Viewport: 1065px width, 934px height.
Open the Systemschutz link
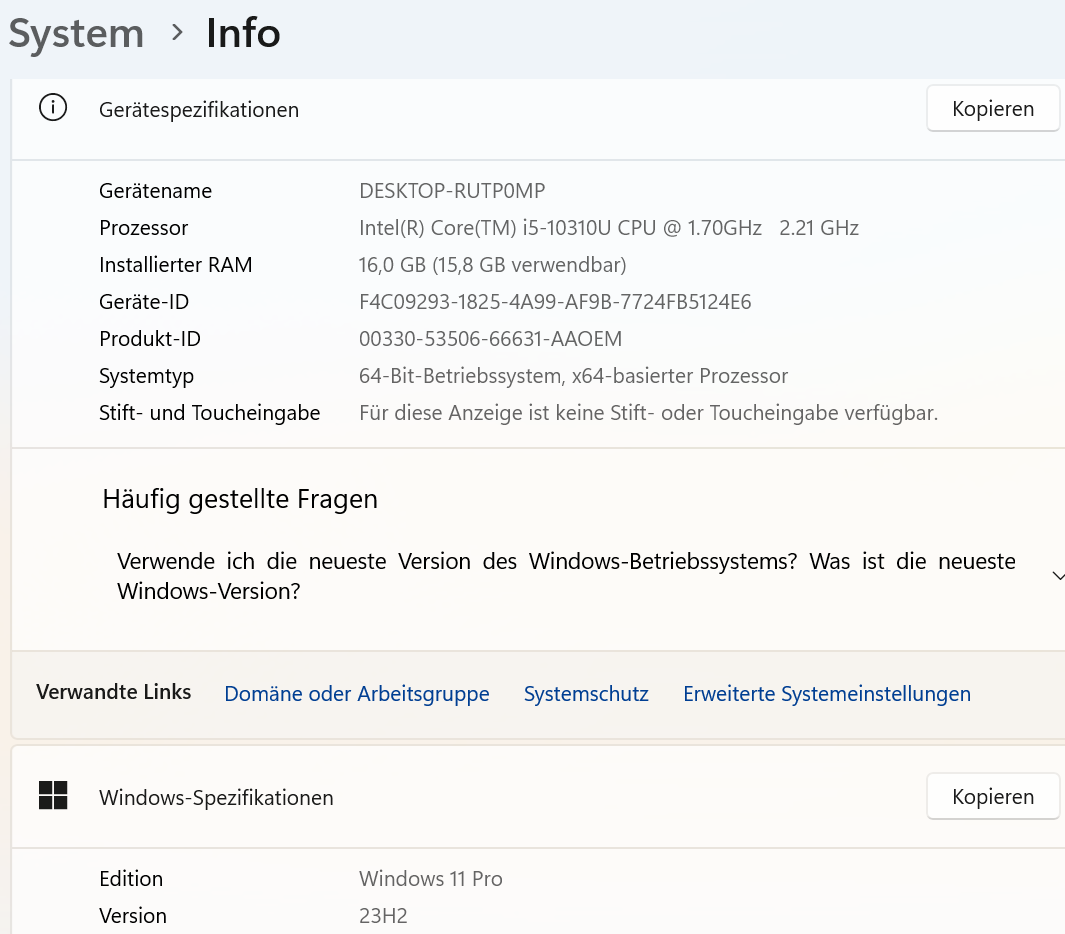click(585, 694)
